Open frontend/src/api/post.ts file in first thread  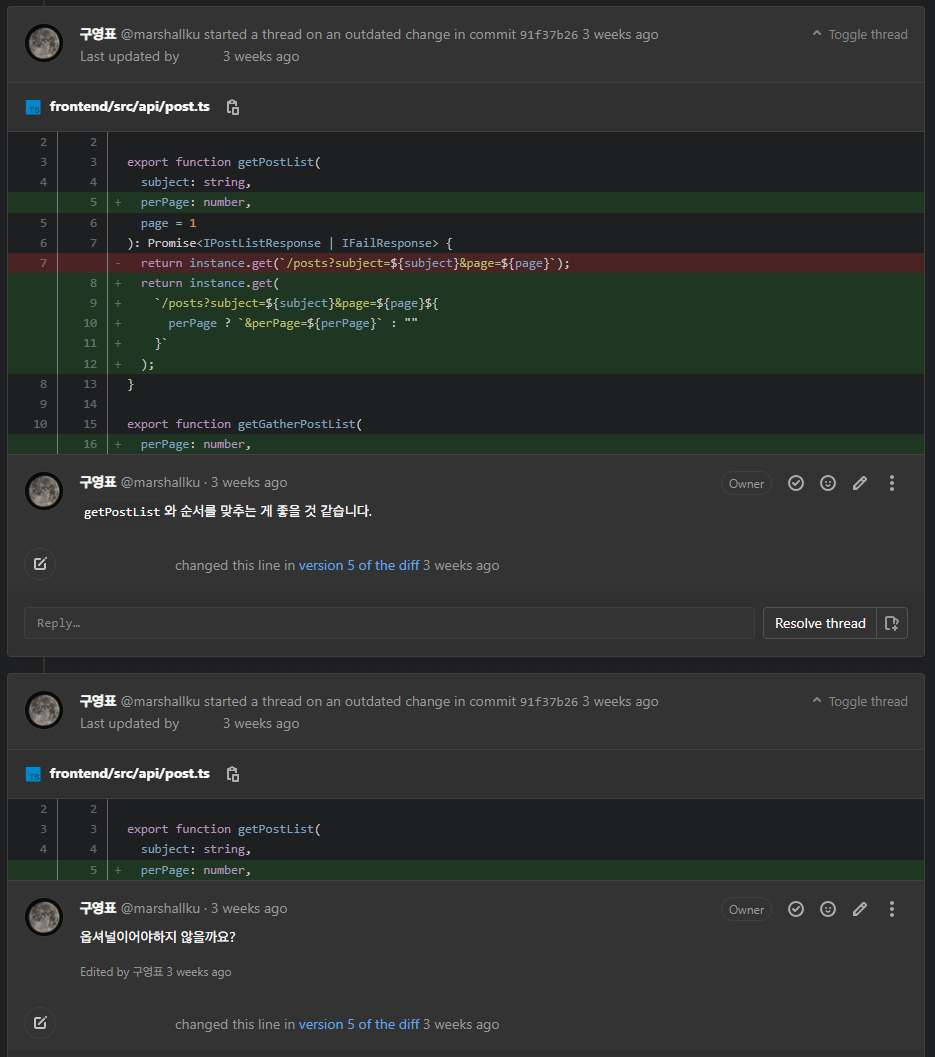pyautogui.click(x=130, y=107)
